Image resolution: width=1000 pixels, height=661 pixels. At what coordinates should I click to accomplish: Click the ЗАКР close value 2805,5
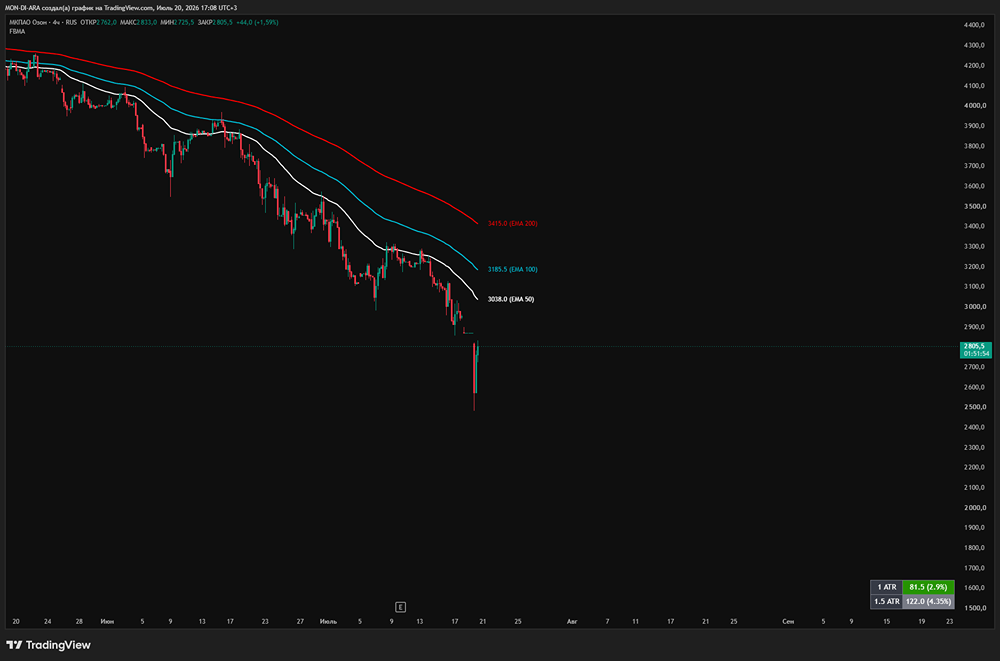[x=223, y=22]
